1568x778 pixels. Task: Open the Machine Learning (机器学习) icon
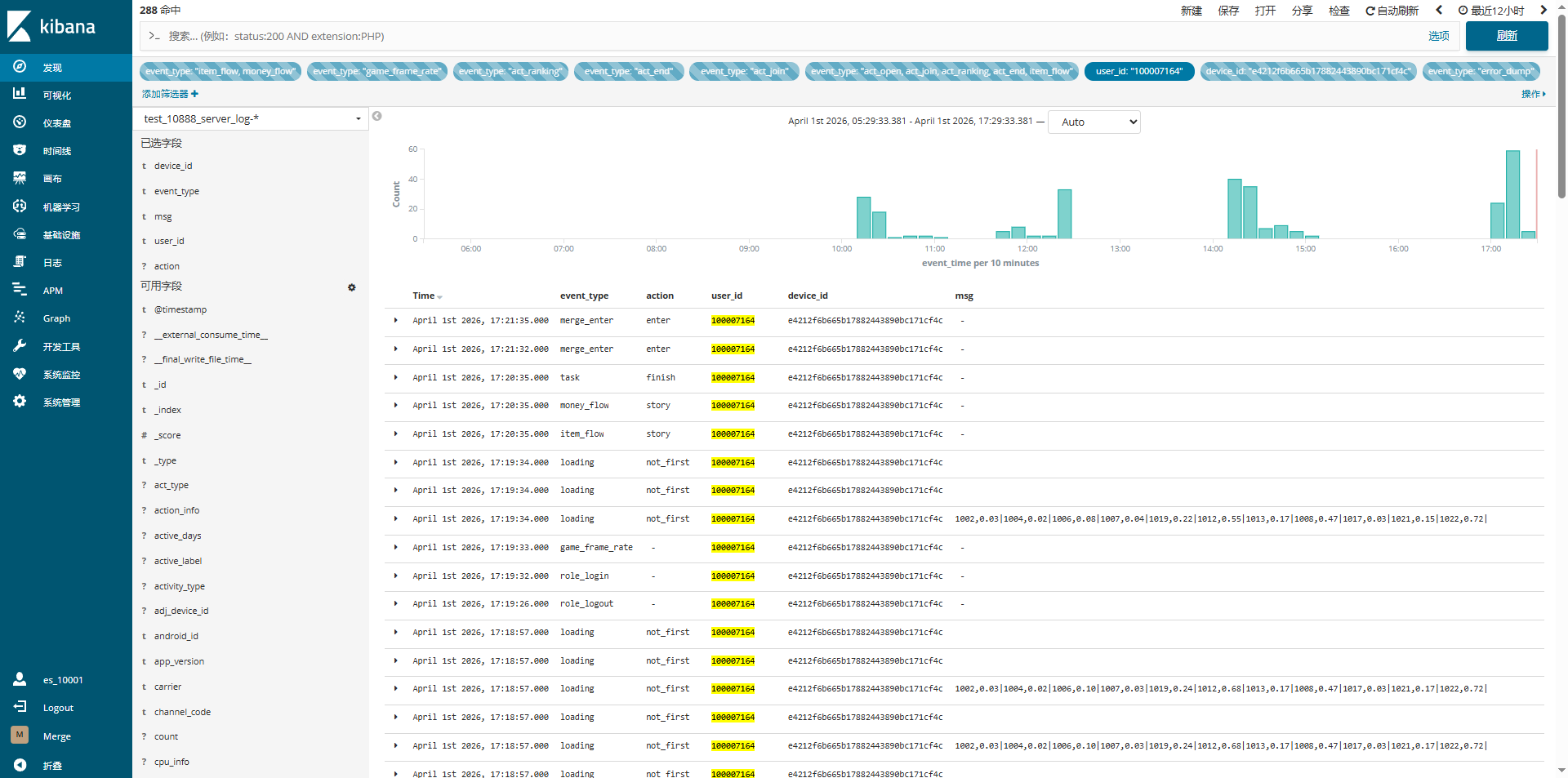(20, 207)
